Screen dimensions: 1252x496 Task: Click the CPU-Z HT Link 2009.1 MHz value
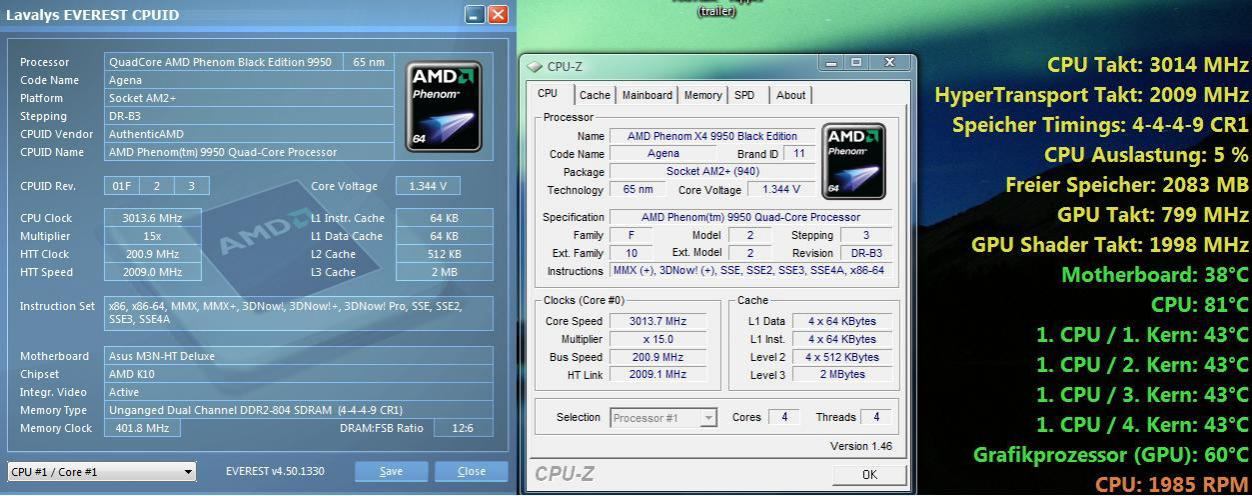tap(658, 375)
